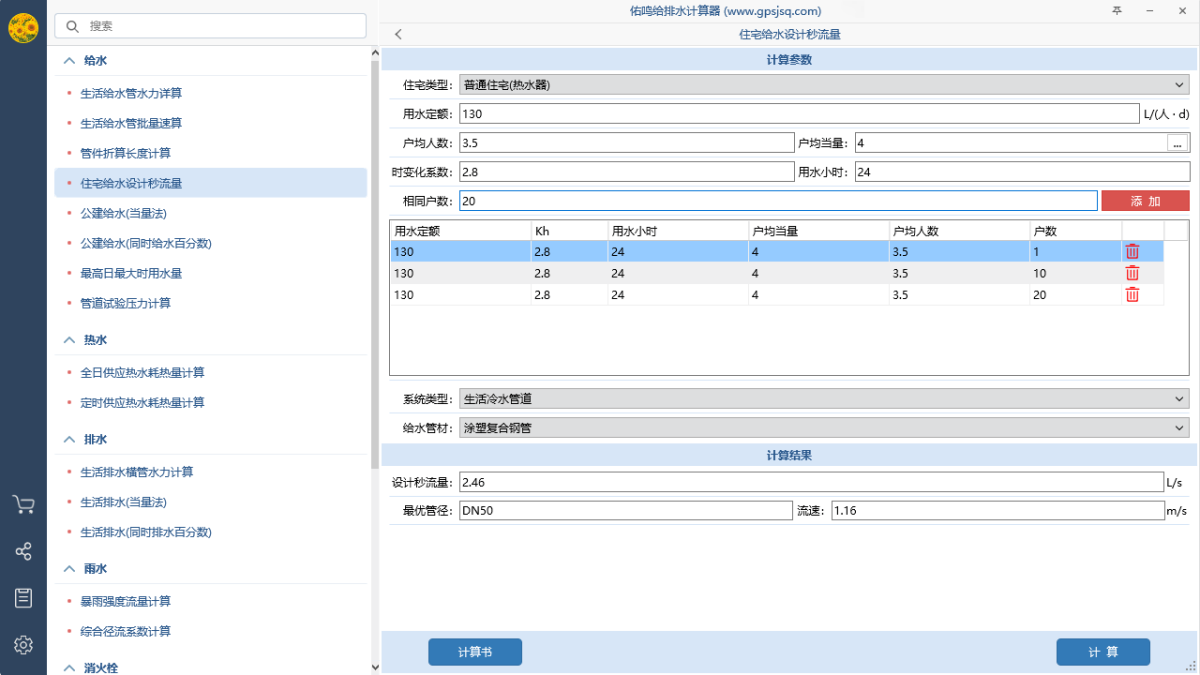Open the 住宅类型 dropdown
The height and width of the screenshot is (675, 1200).
click(x=823, y=85)
